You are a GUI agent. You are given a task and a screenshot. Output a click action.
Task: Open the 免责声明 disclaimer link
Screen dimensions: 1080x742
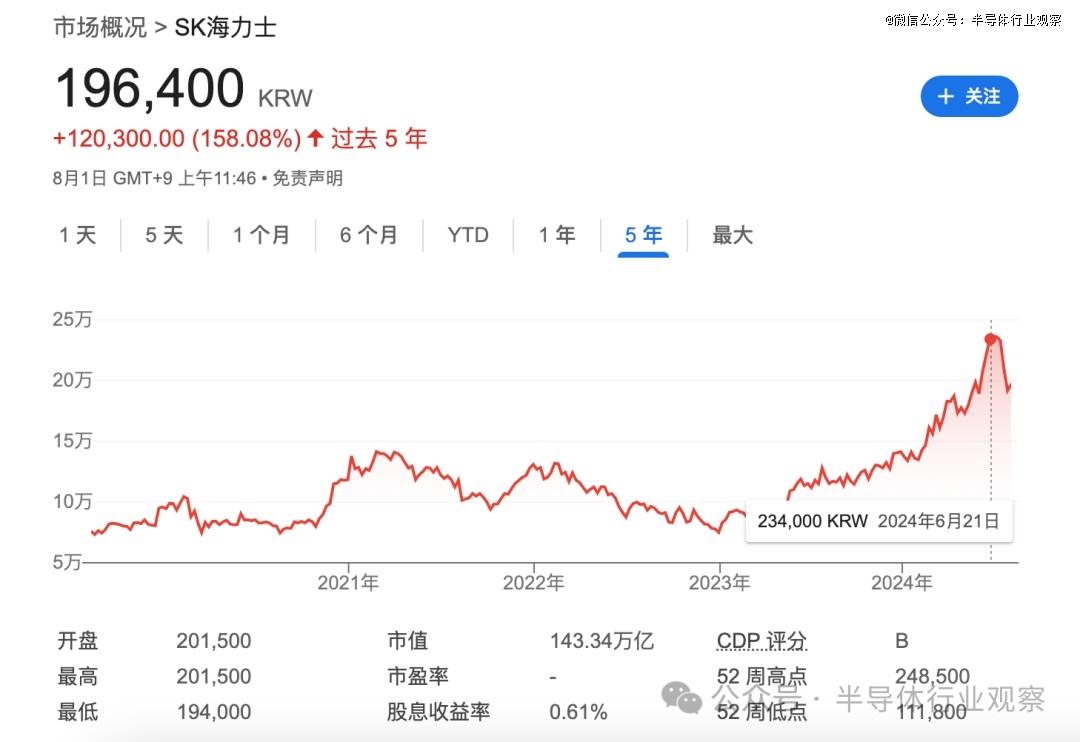click(x=307, y=178)
